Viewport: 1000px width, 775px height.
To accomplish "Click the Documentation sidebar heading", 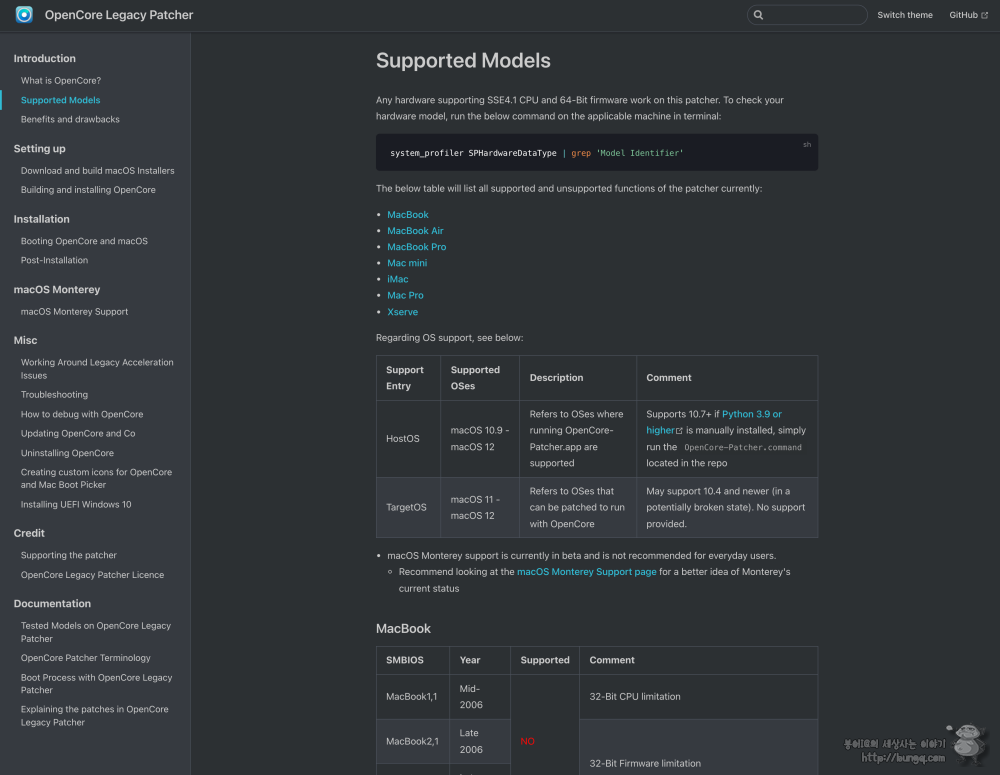I will tap(52, 603).
